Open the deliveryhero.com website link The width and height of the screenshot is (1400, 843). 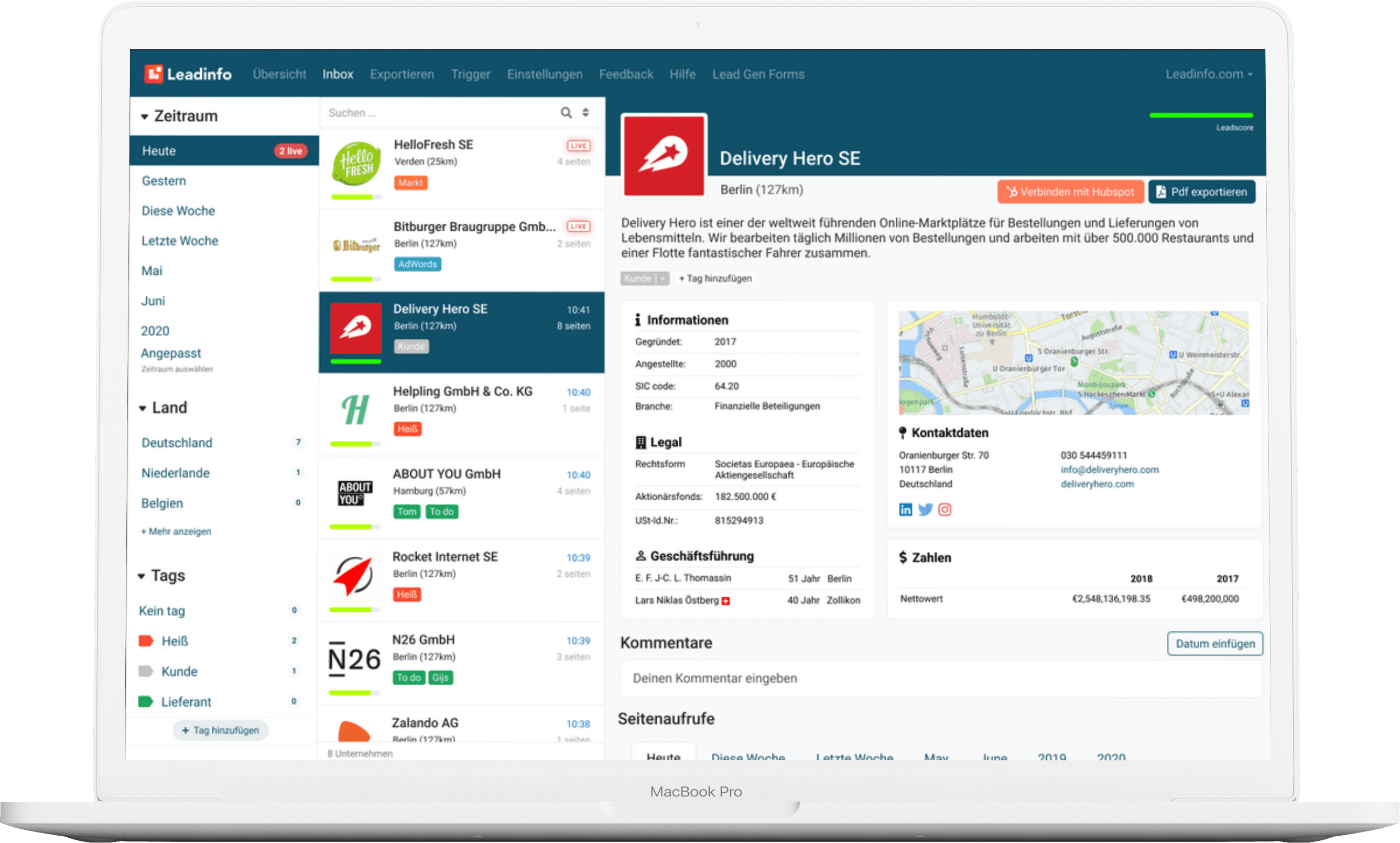pyautogui.click(x=1097, y=484)
